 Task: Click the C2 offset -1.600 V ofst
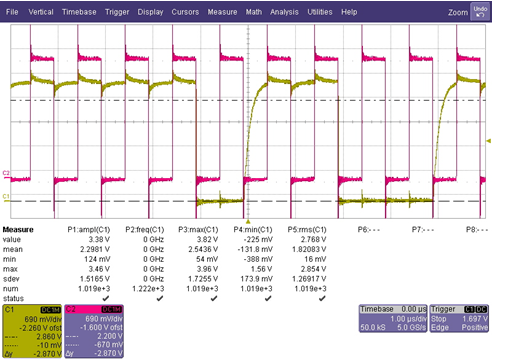tap(101, 328)
